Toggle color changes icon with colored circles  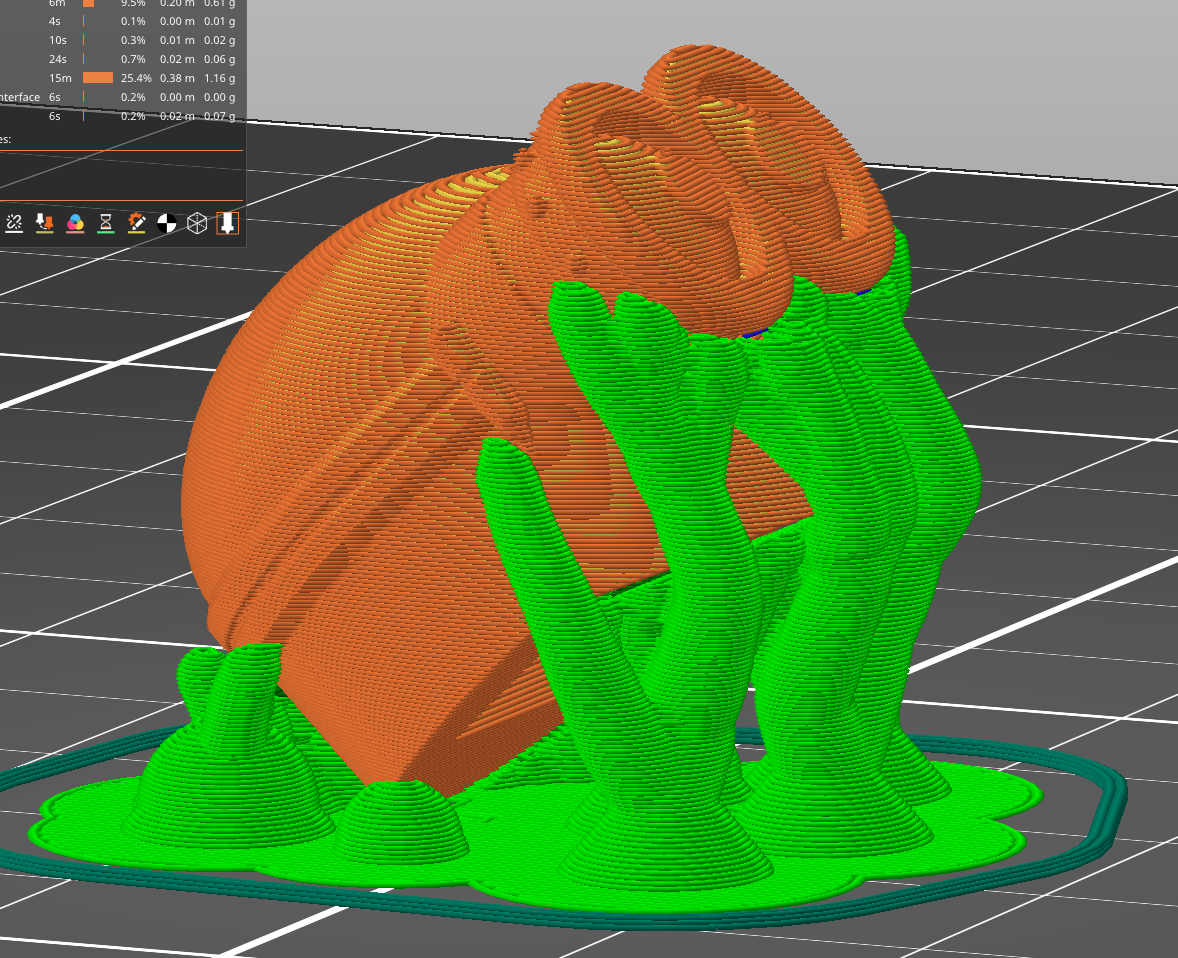75,222
